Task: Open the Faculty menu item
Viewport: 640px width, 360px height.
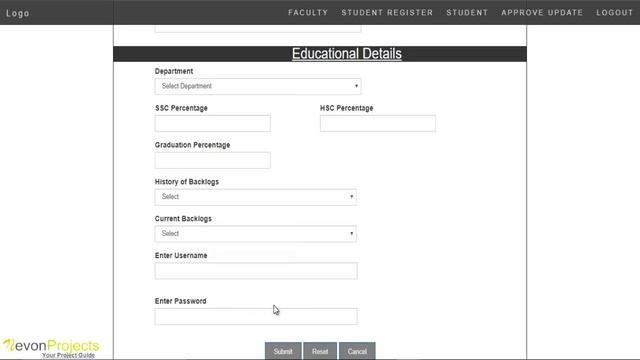Action: [308, 13]
